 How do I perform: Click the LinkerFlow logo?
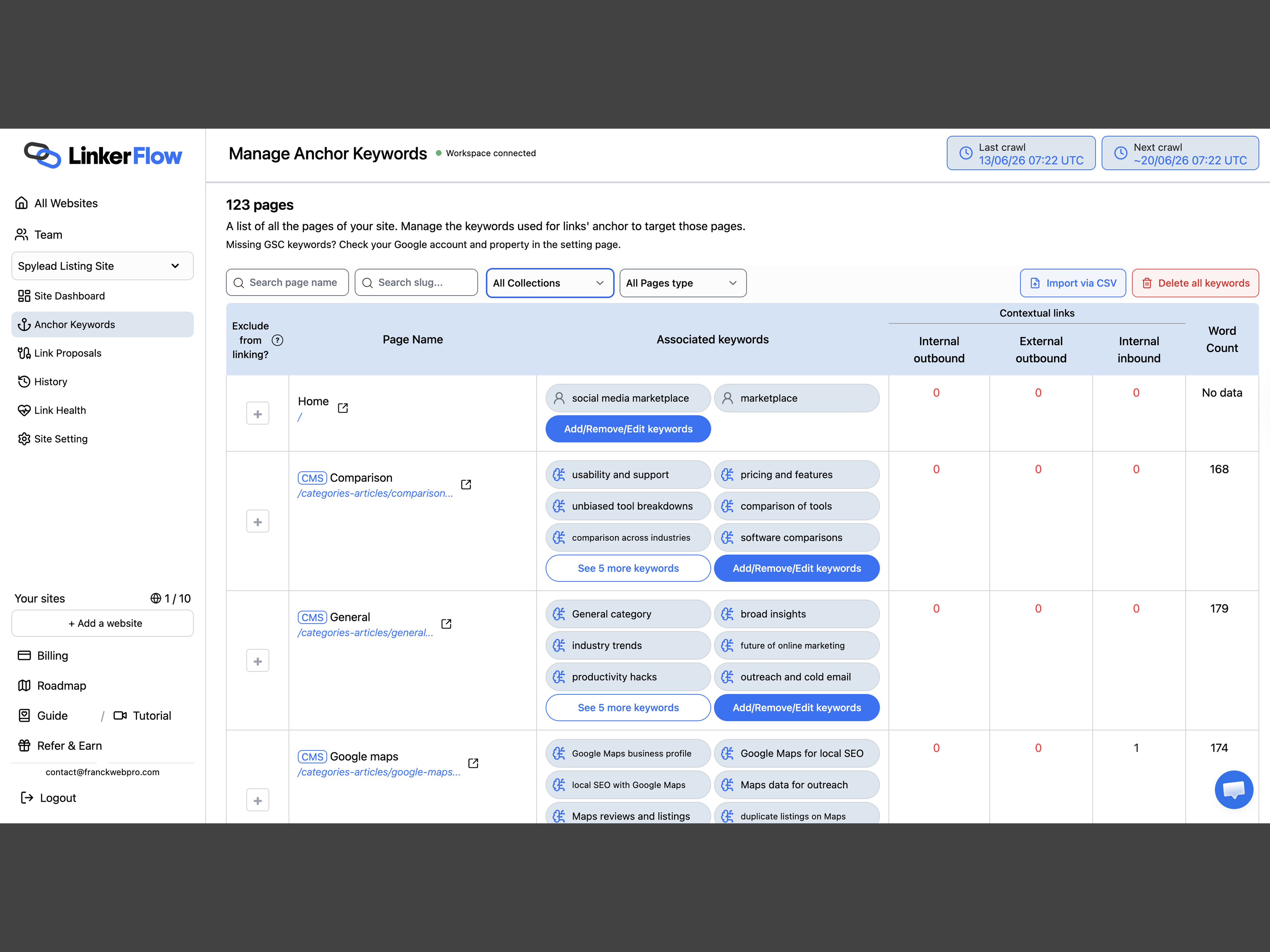click(x=103, y=155)
